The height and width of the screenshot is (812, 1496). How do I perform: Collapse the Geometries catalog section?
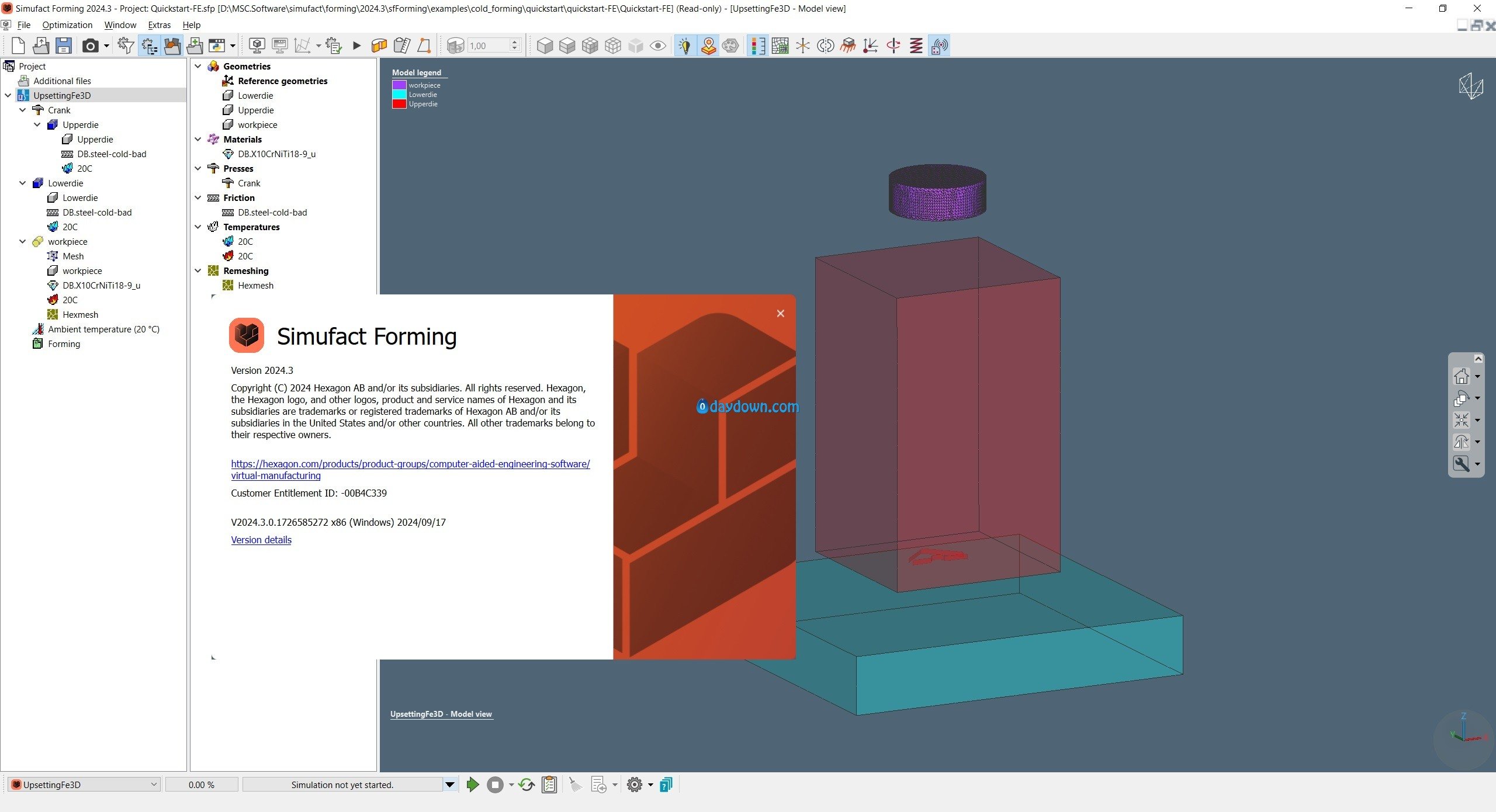click(198, 66)
